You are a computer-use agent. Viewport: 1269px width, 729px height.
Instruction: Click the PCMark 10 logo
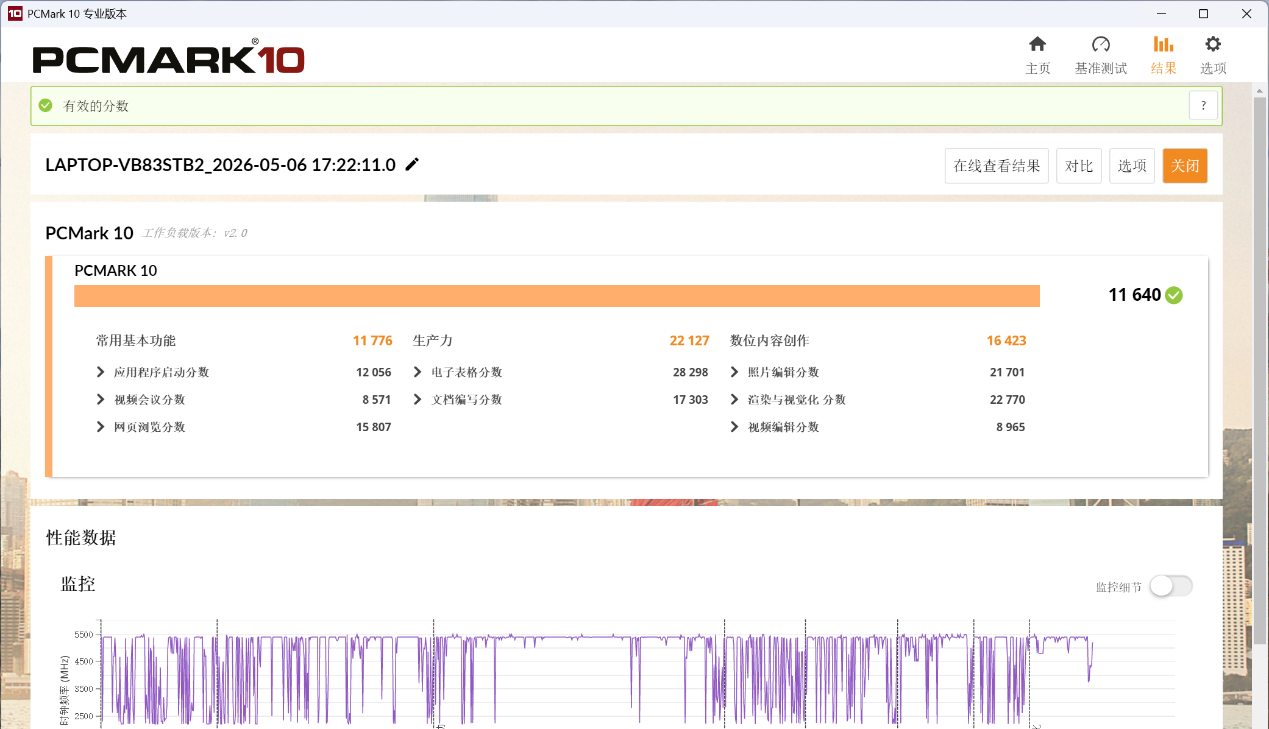(x=168, y=57)
